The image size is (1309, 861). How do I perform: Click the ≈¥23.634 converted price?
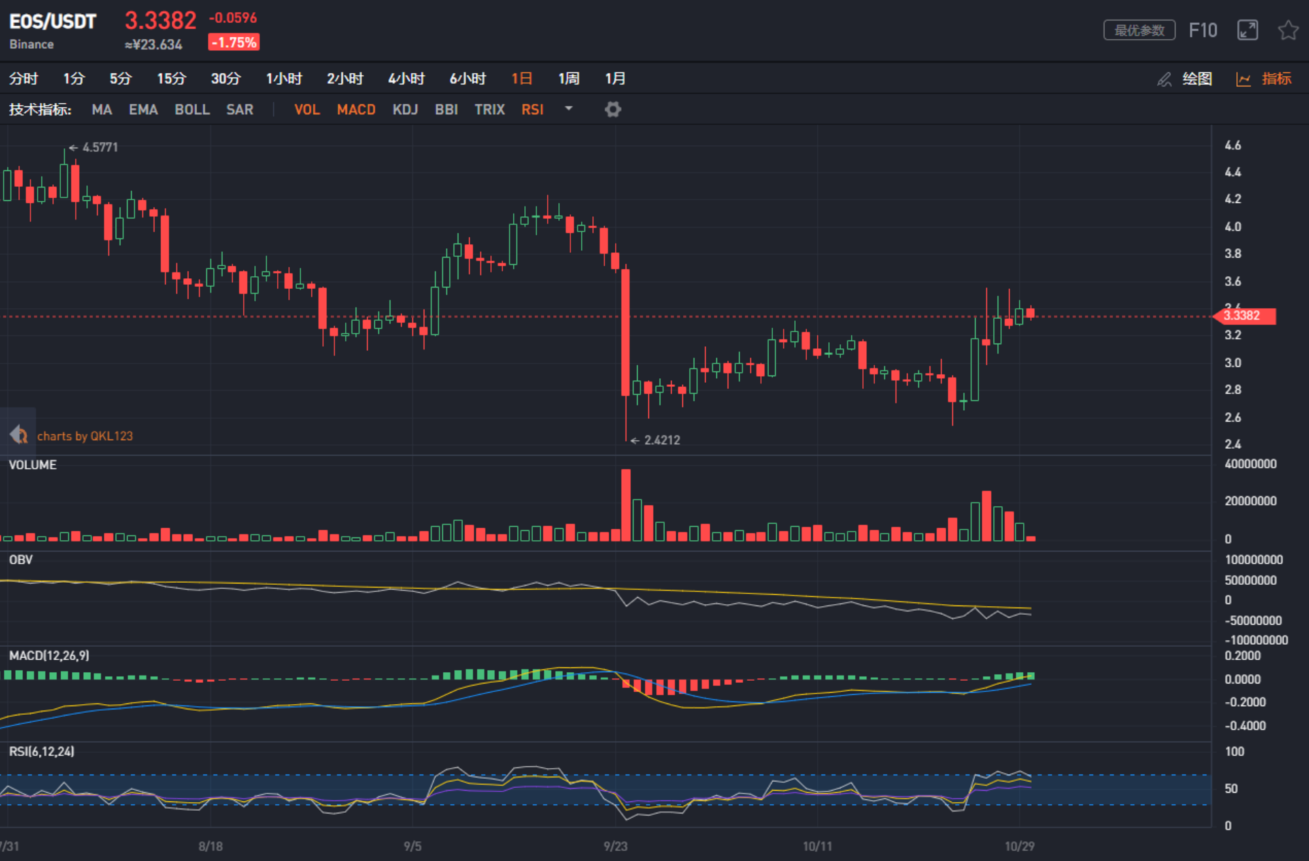click(x=153, y=44)
